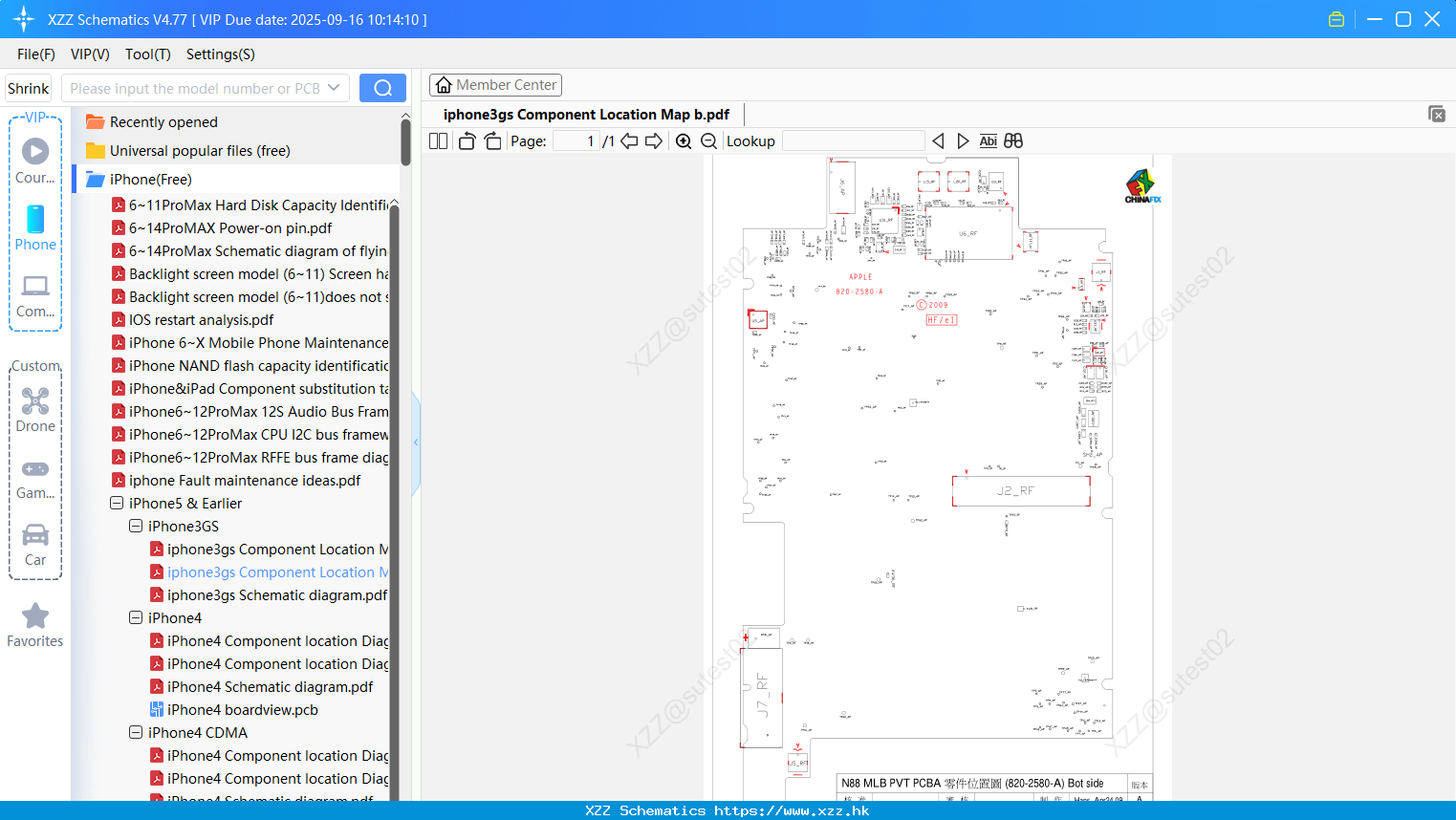Image resolution: width=1456 pixels, height=820 pixels.
Task: Rotate page counterclockwise
Action: click(x=467, y=141)
